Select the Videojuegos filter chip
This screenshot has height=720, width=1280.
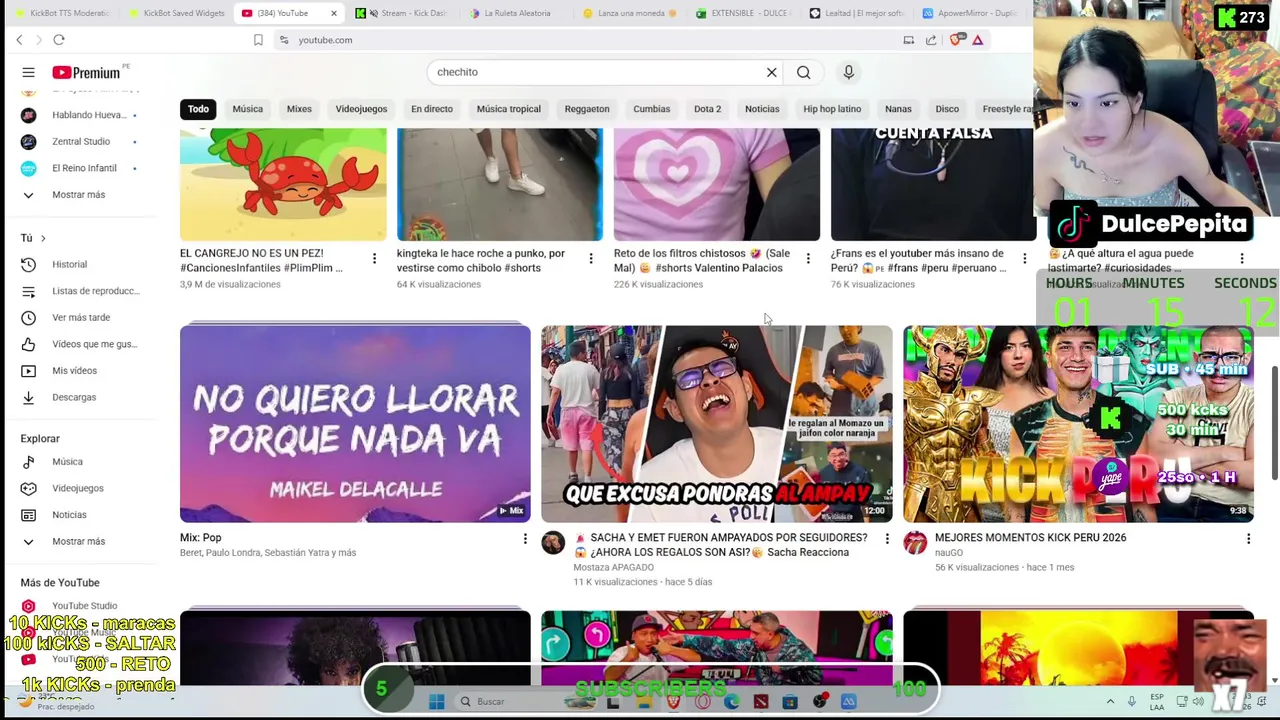point(361,109)
